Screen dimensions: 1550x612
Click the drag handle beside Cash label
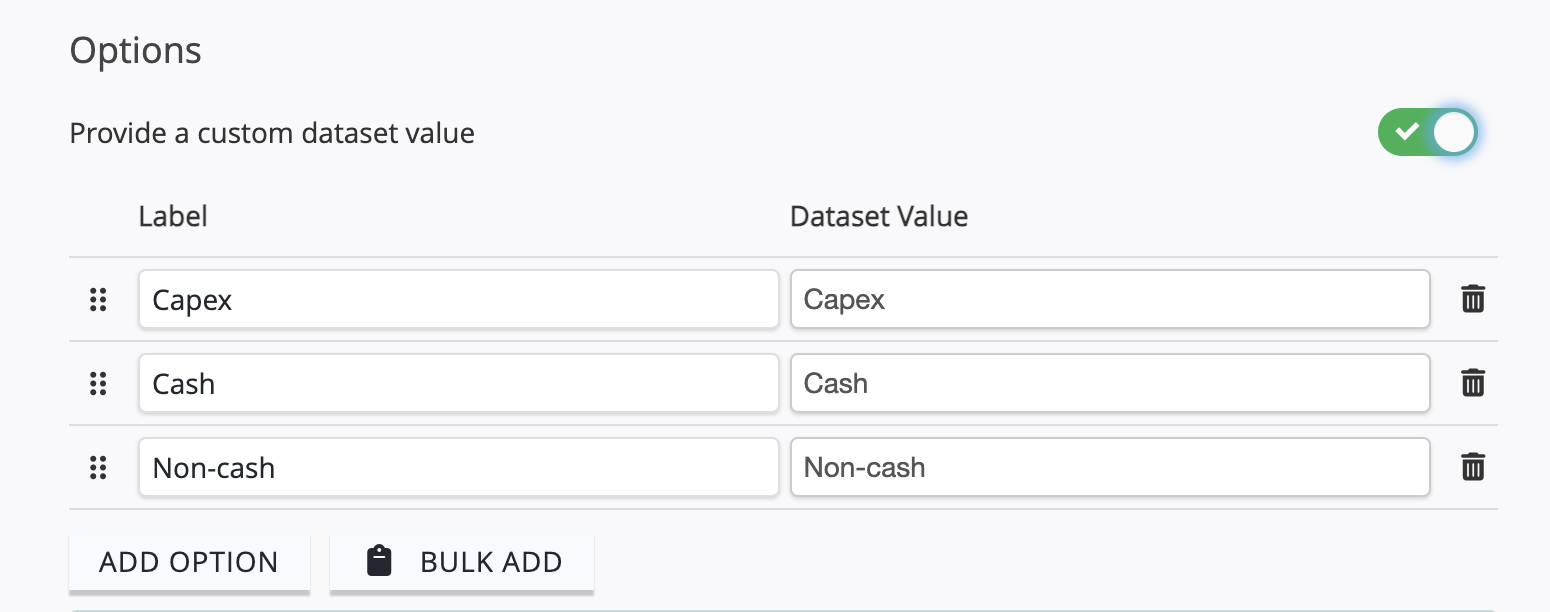[x=98, y=383]
